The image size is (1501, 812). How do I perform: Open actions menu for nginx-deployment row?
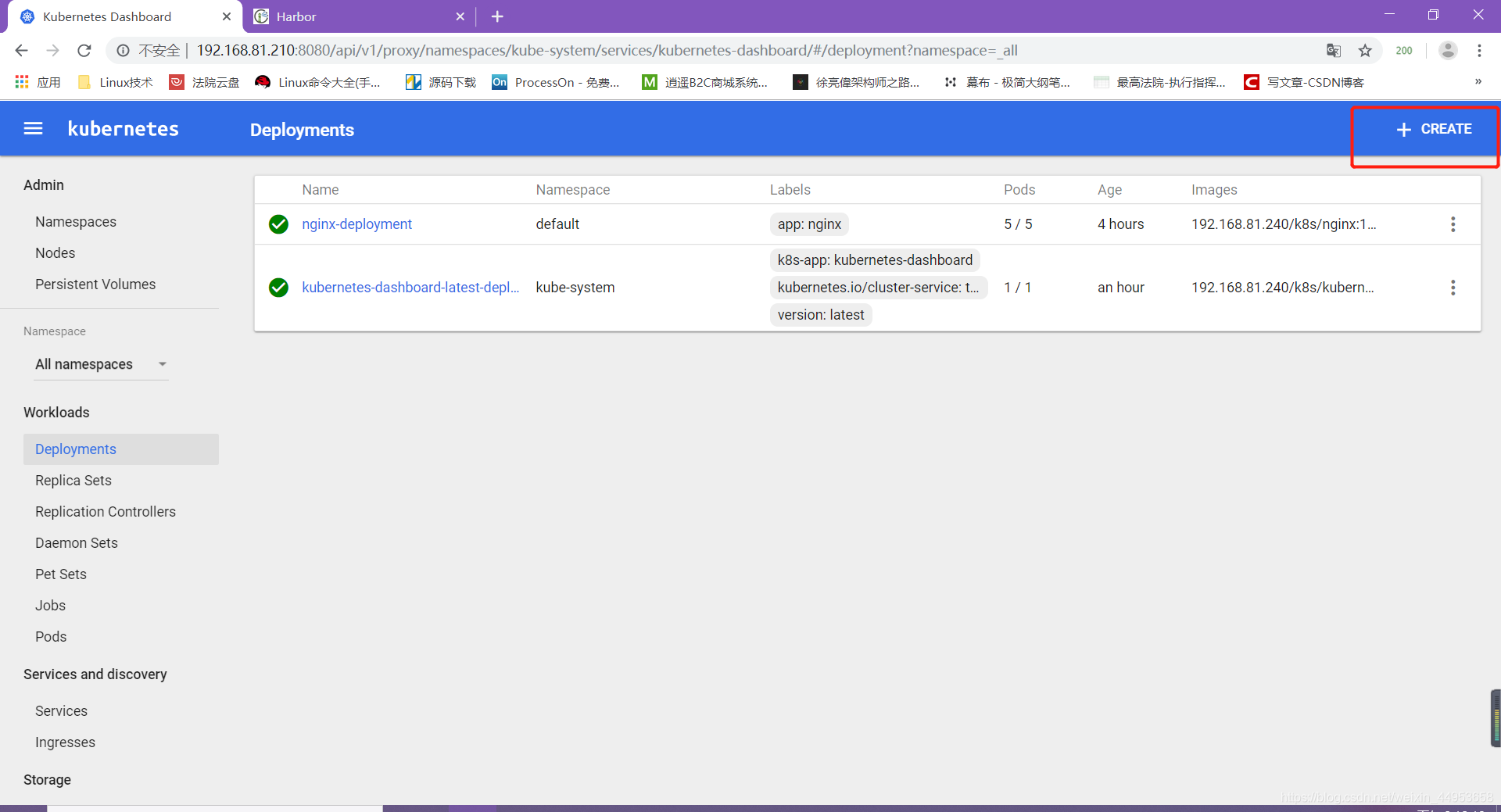pos(1453,224)
